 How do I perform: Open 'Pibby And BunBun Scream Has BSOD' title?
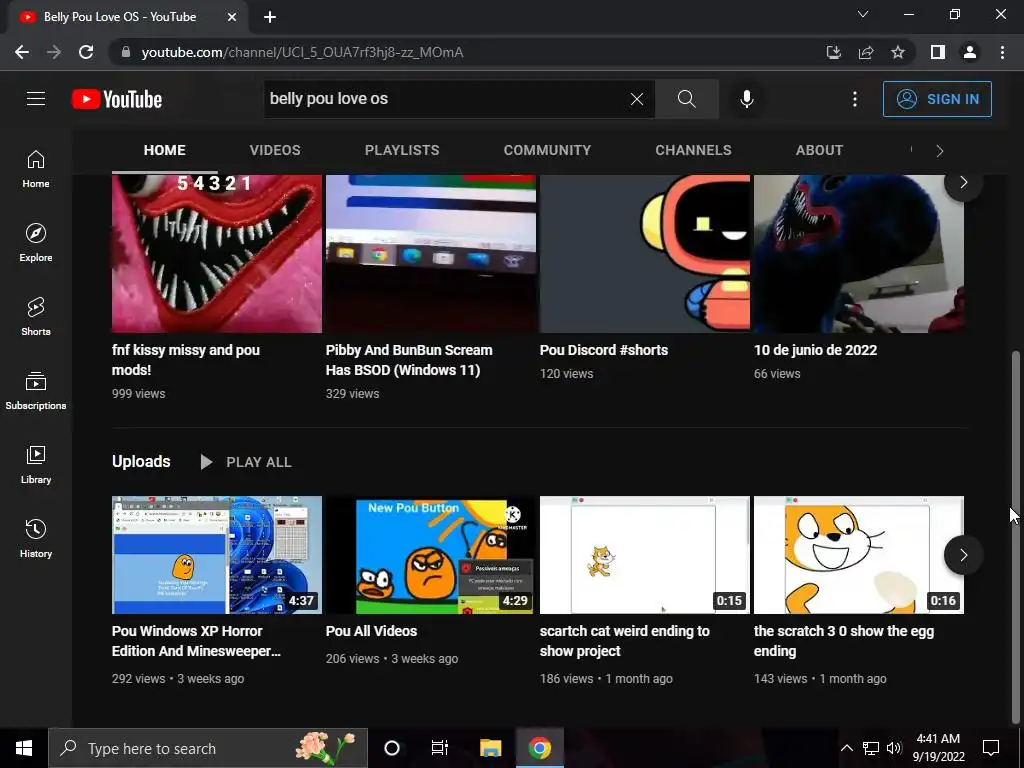pos(409,360)
